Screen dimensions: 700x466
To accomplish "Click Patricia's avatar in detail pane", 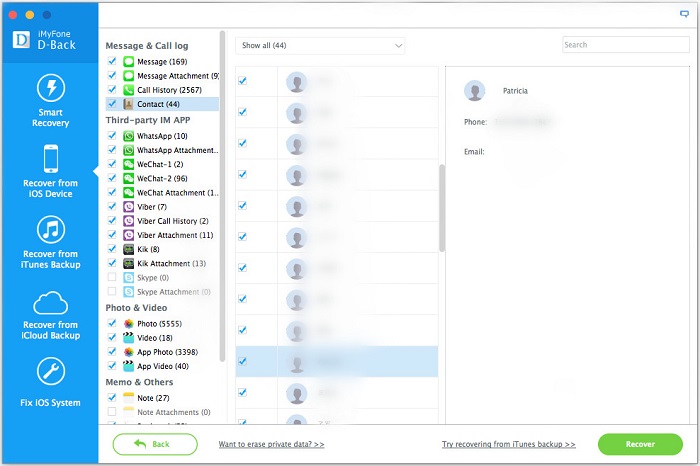I will click(475, 91).
